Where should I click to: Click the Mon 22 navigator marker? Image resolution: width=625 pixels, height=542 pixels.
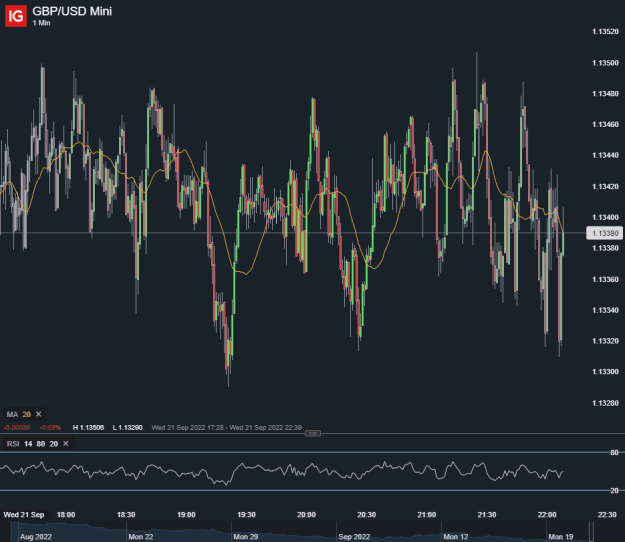coord(141,537)
